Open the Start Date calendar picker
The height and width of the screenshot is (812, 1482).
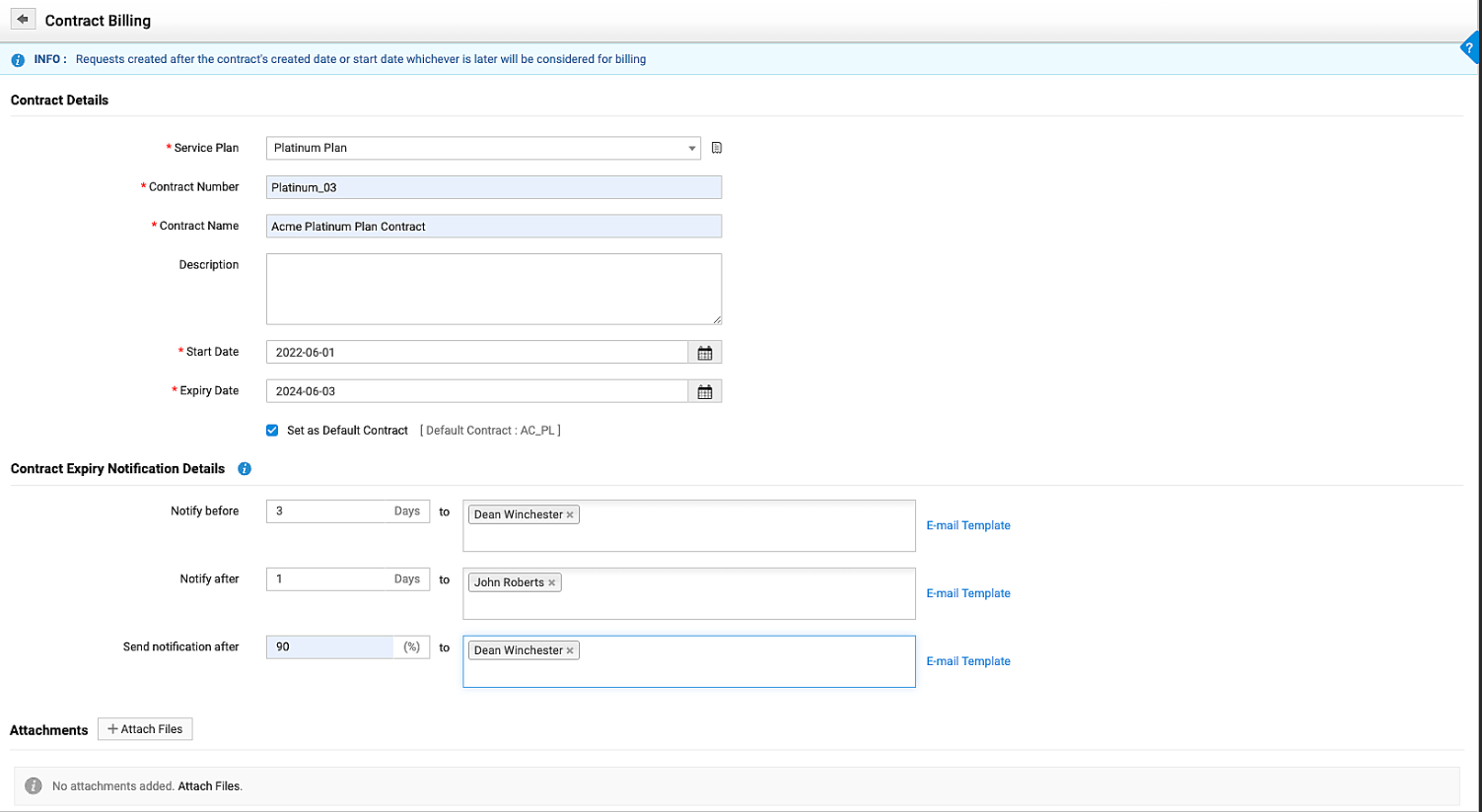pyautogui.click(x=705, y=353)
